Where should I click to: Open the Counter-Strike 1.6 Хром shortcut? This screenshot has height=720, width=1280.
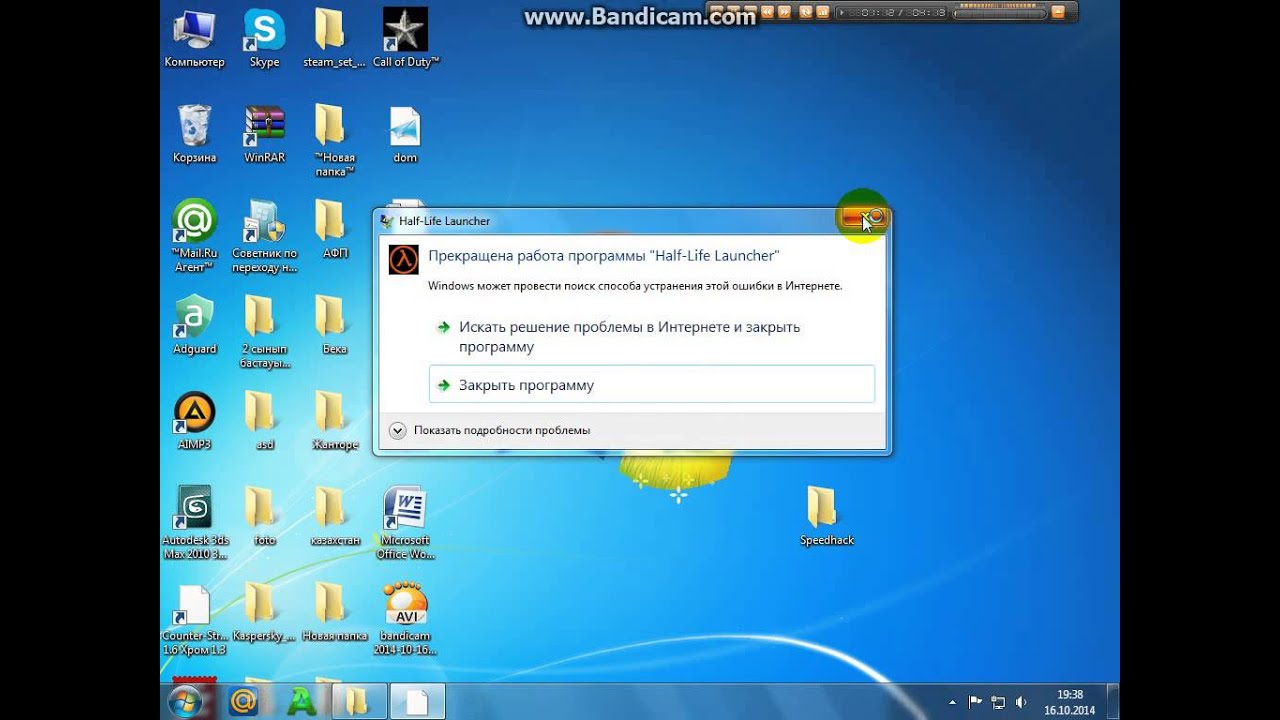click(194, 619)
